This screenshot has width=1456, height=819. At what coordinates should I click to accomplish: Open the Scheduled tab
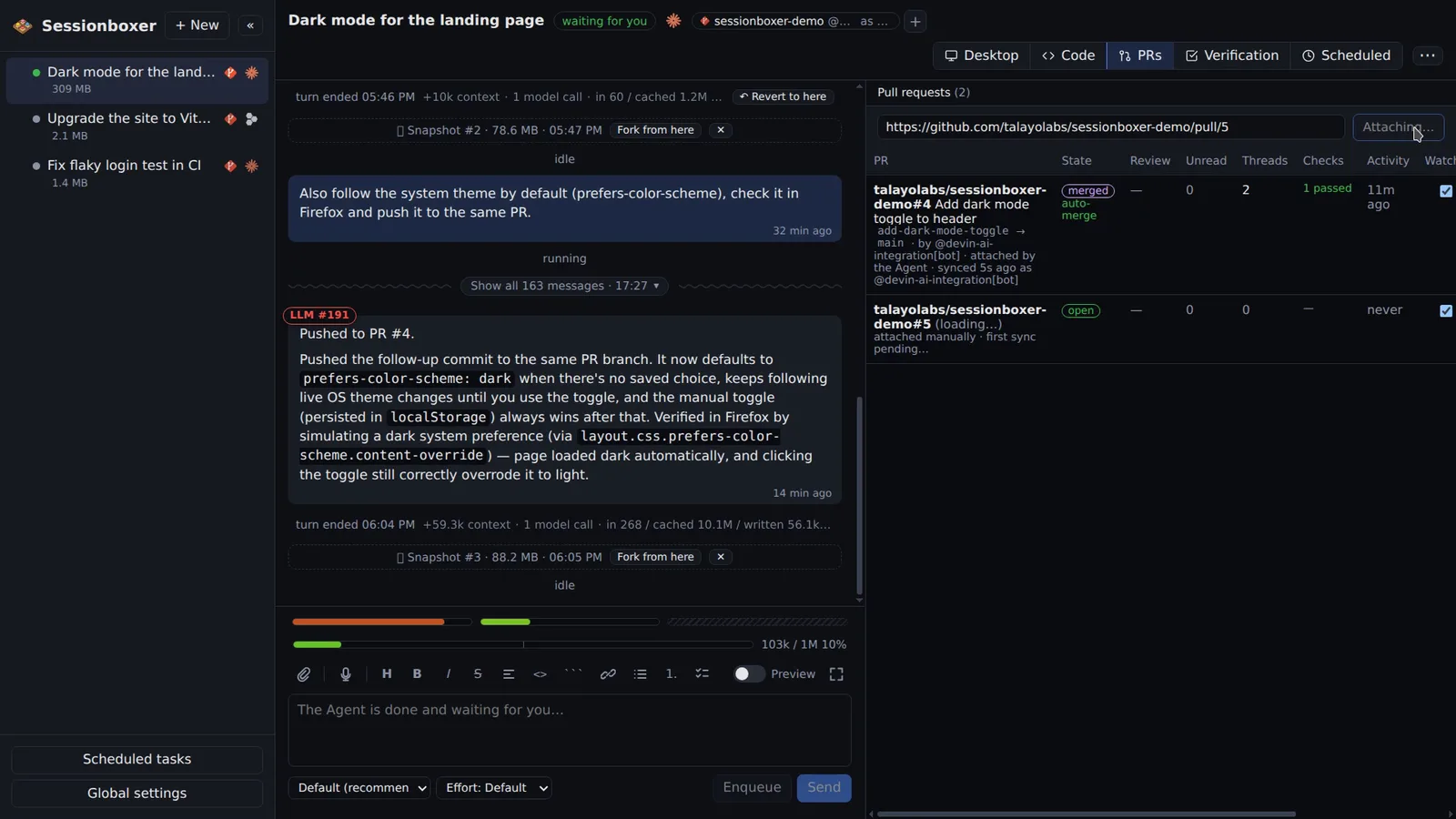point(1347,56)
